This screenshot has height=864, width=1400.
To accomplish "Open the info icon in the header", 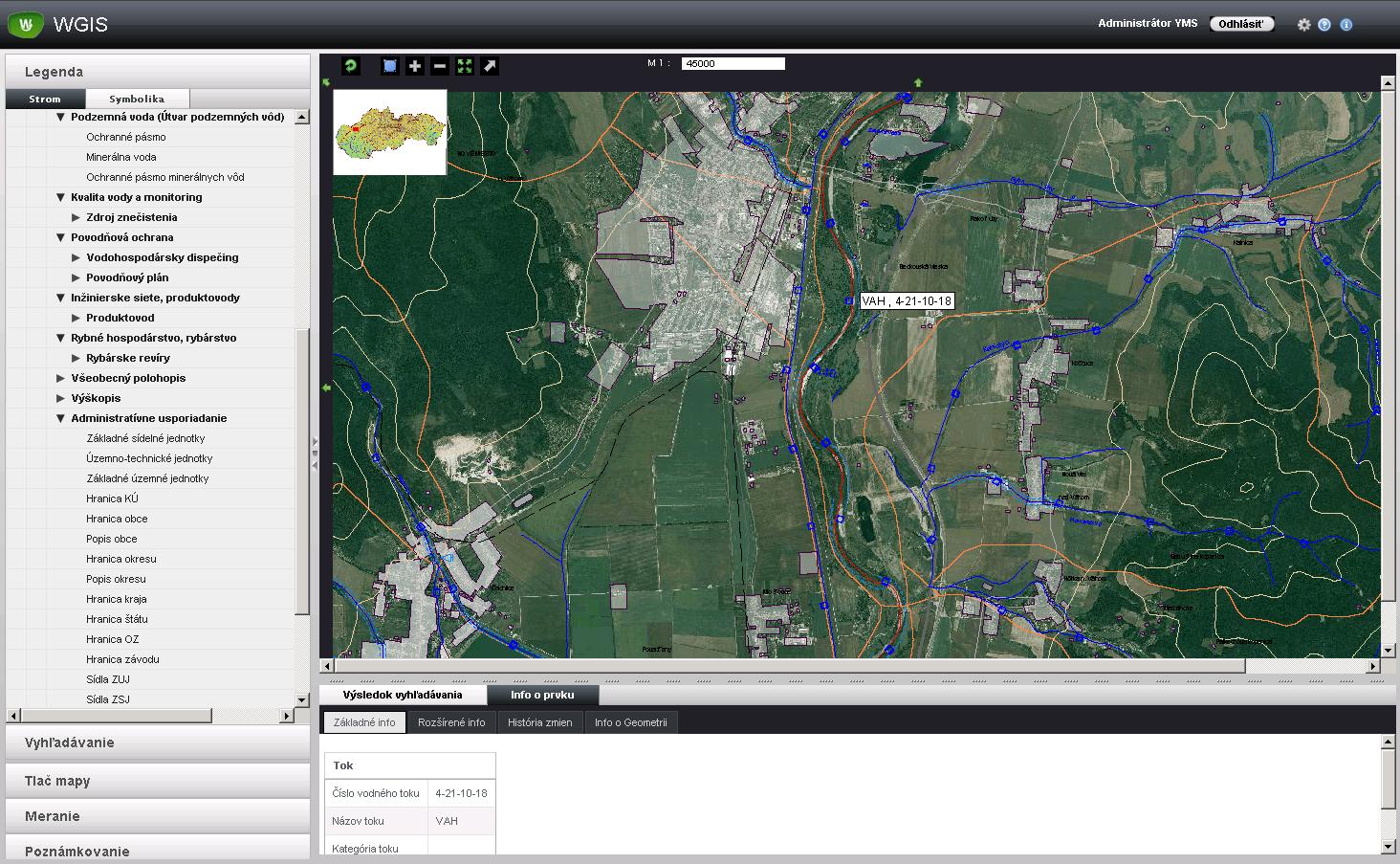I will coord(1346,25).
